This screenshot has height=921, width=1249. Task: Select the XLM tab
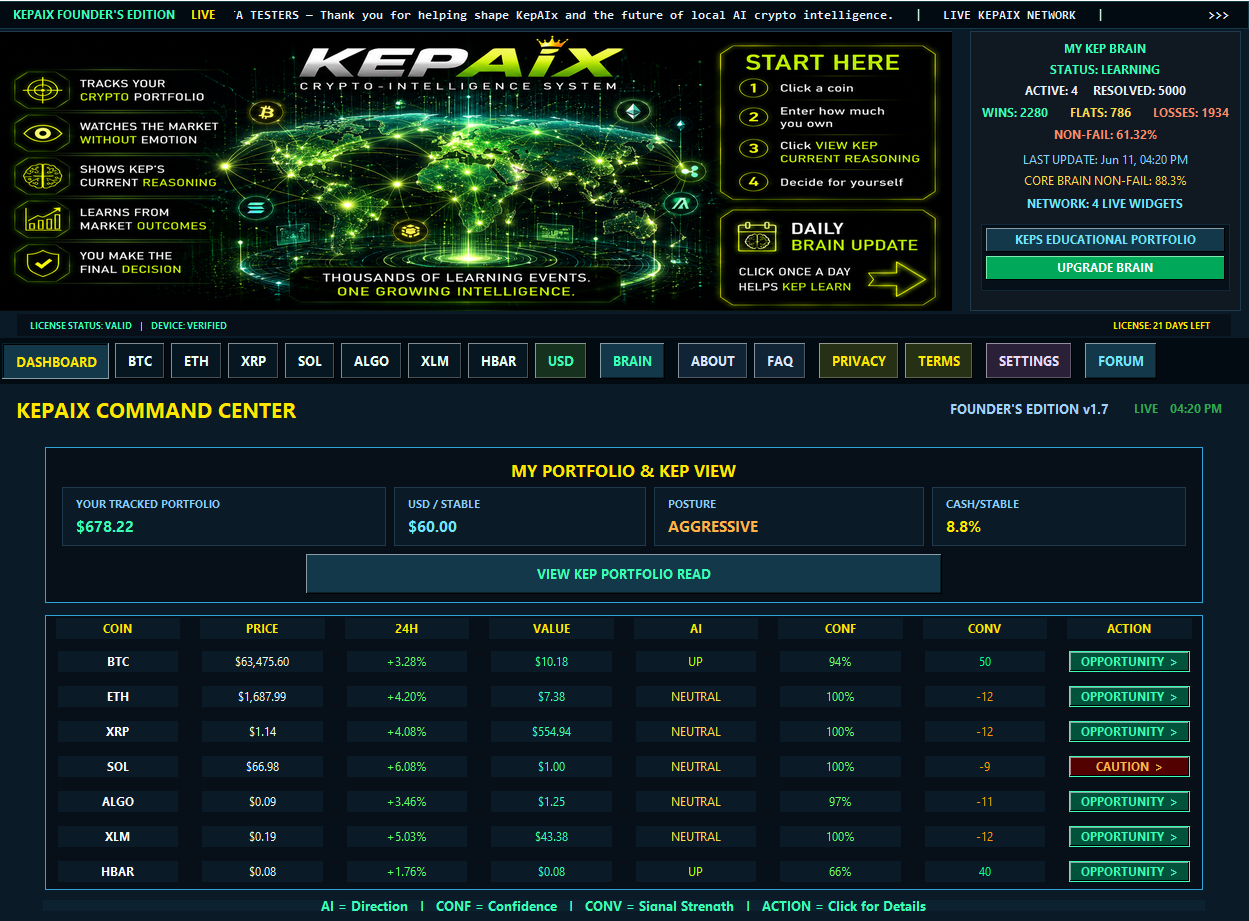[x=435, y=361]
